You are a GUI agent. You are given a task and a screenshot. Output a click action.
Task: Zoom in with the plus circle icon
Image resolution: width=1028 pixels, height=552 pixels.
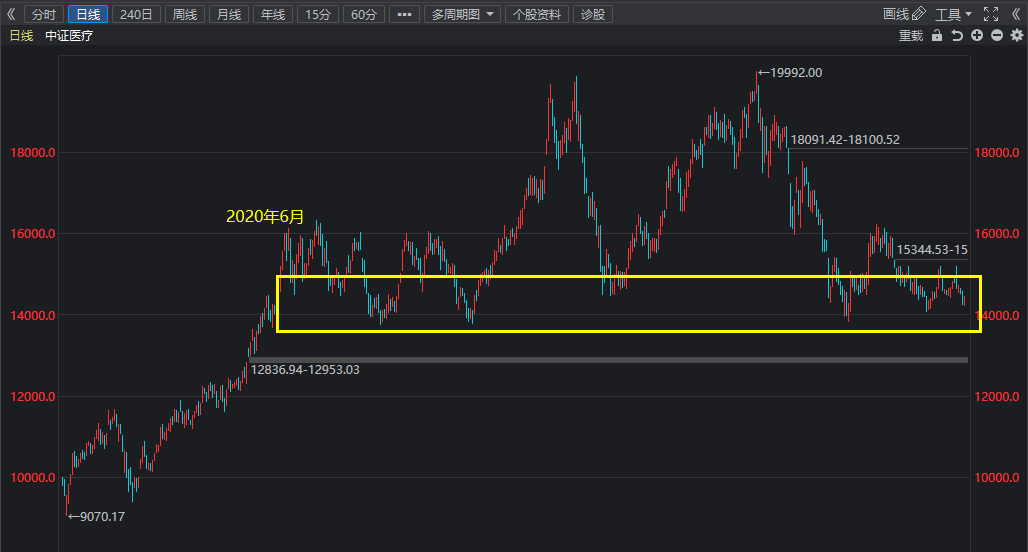tap(977, 35)
